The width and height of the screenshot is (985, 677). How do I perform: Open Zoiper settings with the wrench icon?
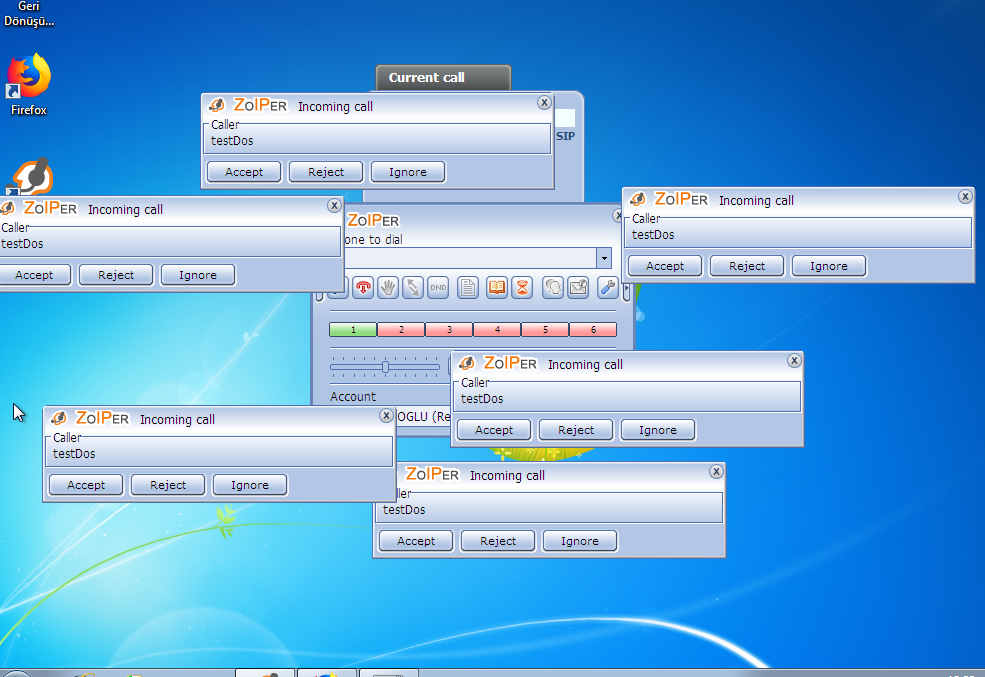click(607, 288)
